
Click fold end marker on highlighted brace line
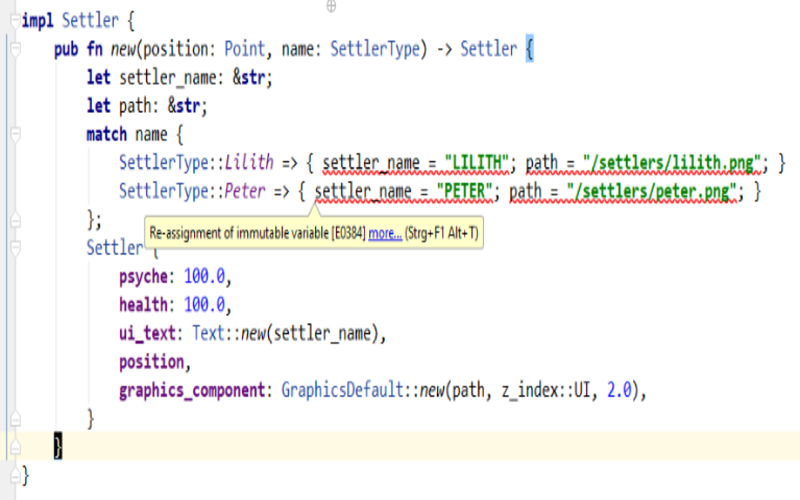[15, 447]
